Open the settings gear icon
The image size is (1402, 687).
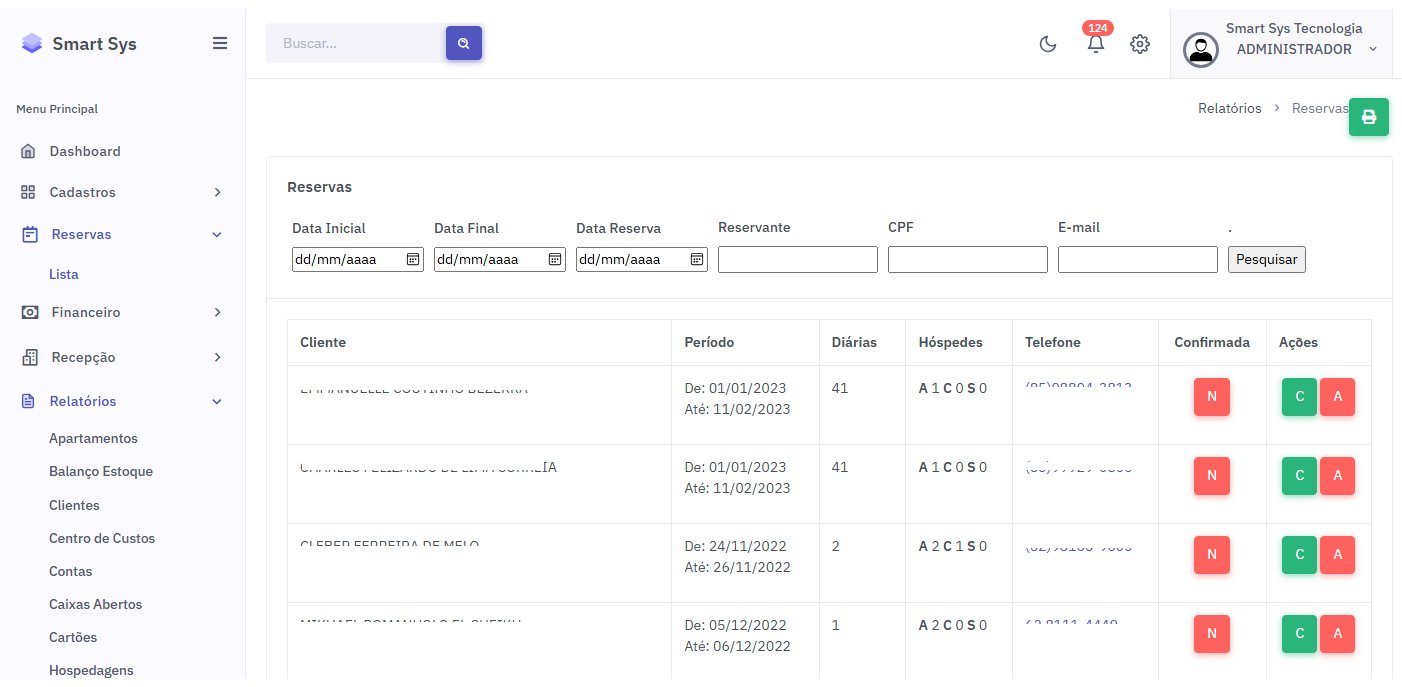tap(1140, 44)
